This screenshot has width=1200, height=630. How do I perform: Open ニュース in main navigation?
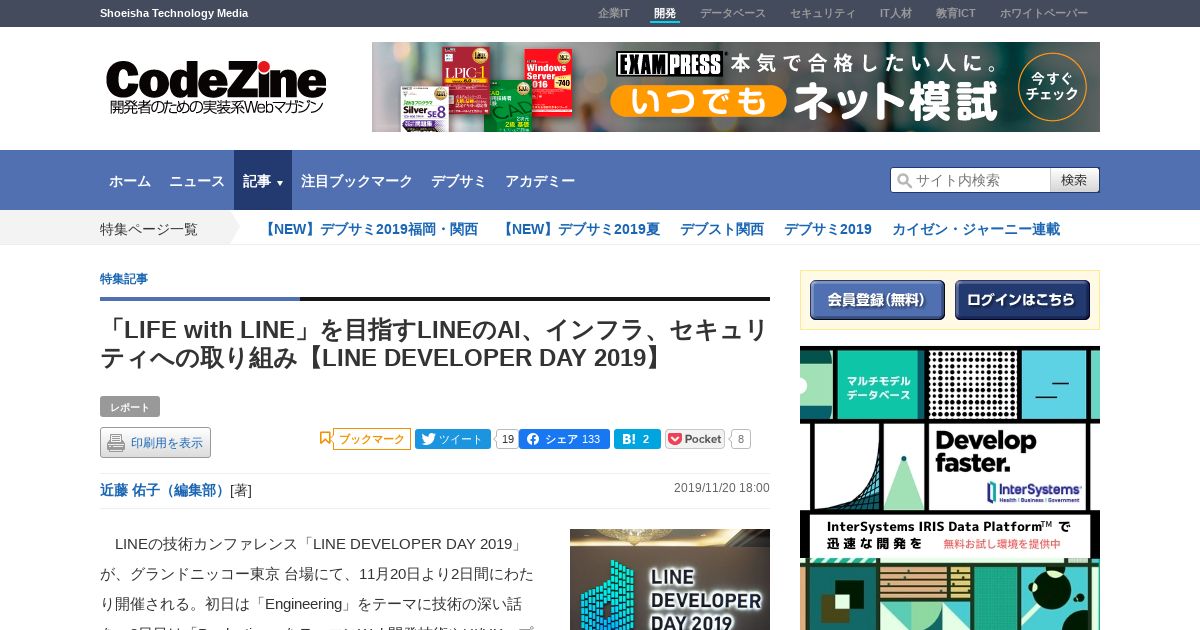pyautogui.click(x=197, y=181)
